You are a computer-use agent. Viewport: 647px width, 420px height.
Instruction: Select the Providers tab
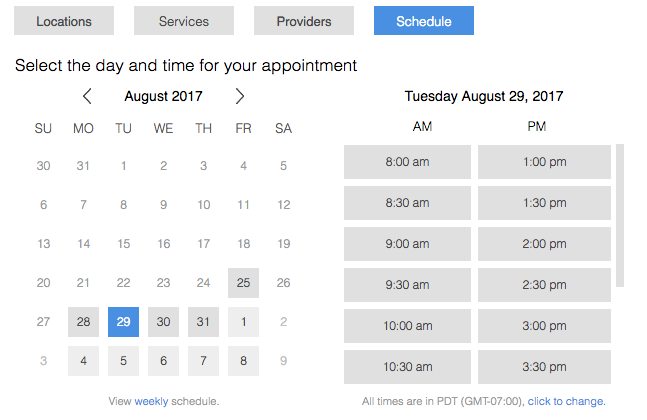point(304,21)
